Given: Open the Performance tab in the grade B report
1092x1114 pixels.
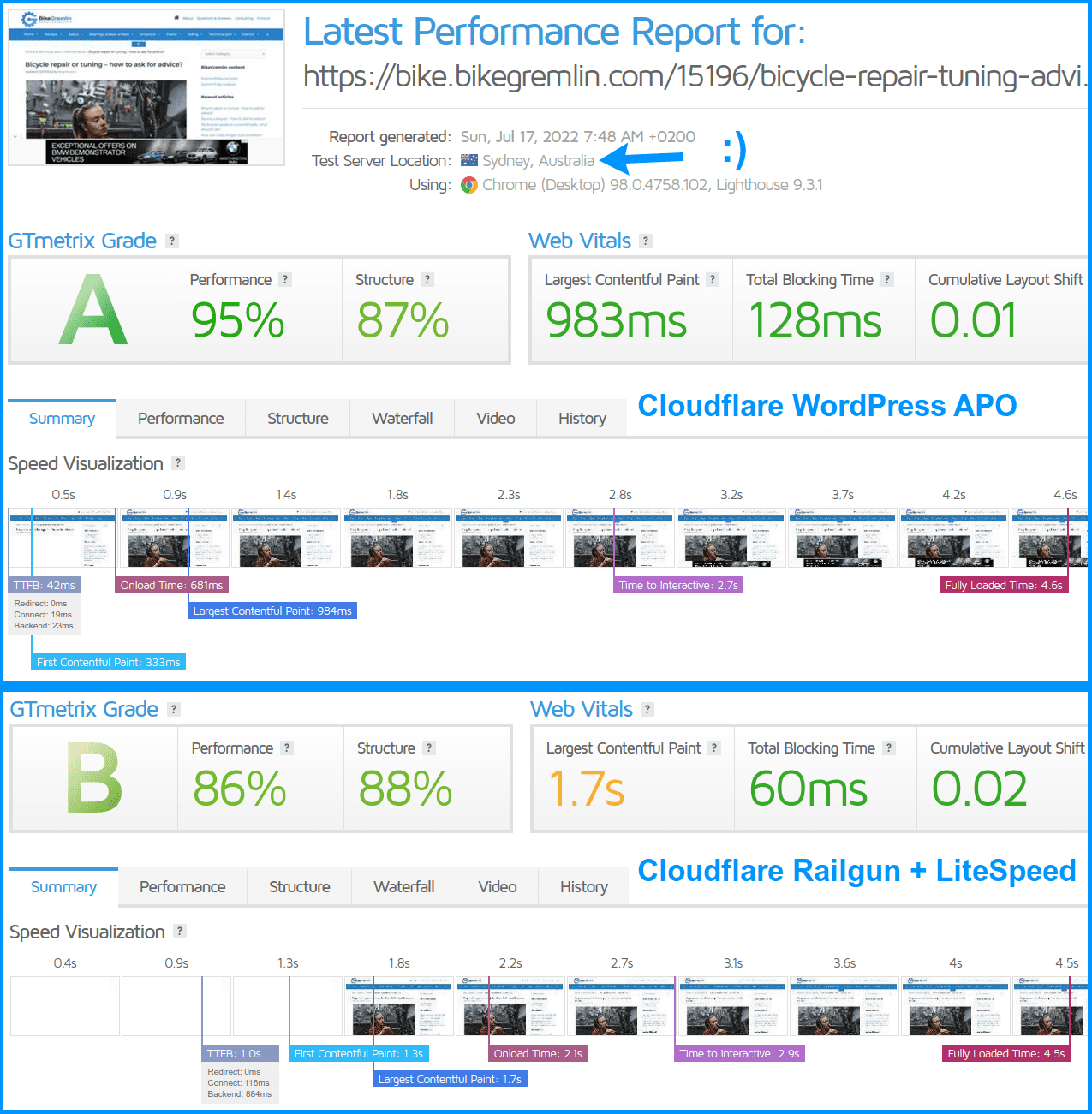Looking at the screenshot, I should 182,887.
